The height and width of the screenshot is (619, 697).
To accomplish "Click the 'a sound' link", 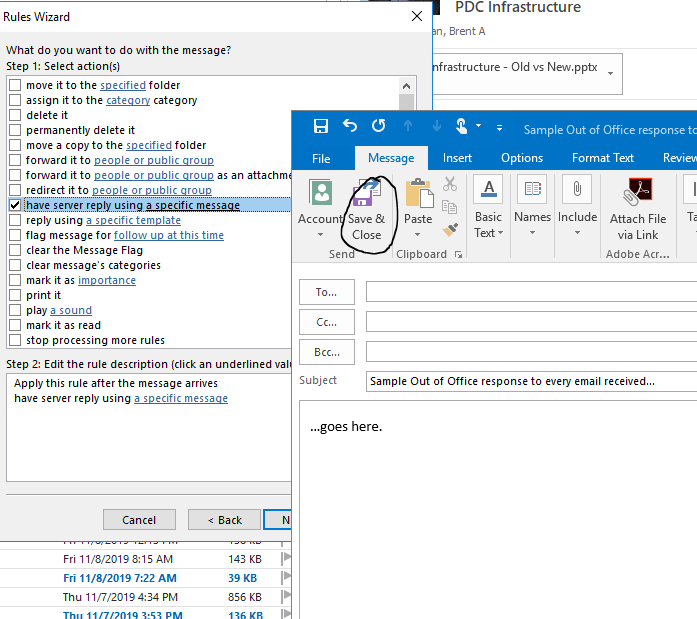I will (71, 310).
